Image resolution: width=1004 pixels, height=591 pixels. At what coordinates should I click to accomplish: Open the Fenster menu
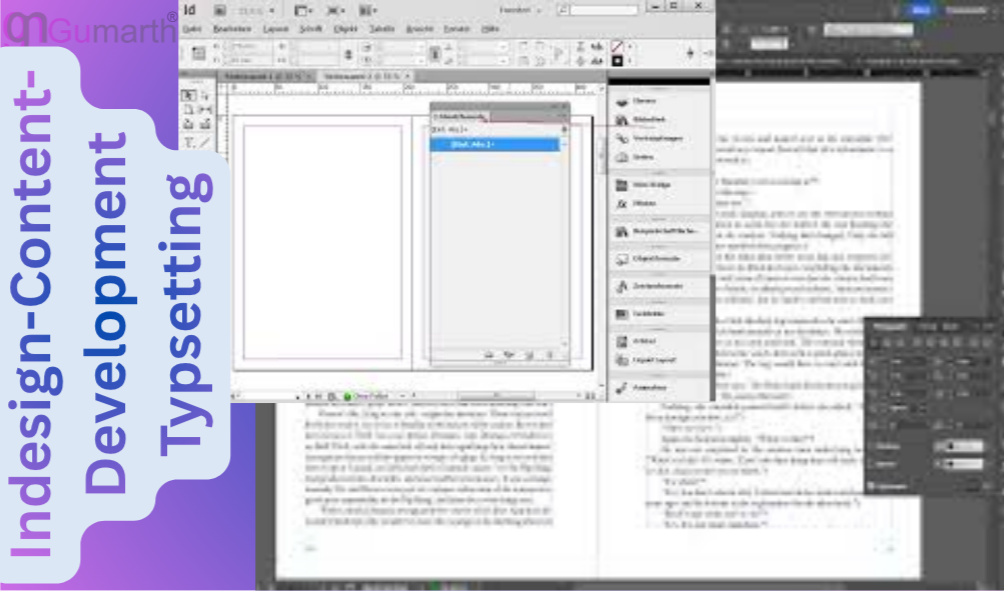click(x=457, y=29)
